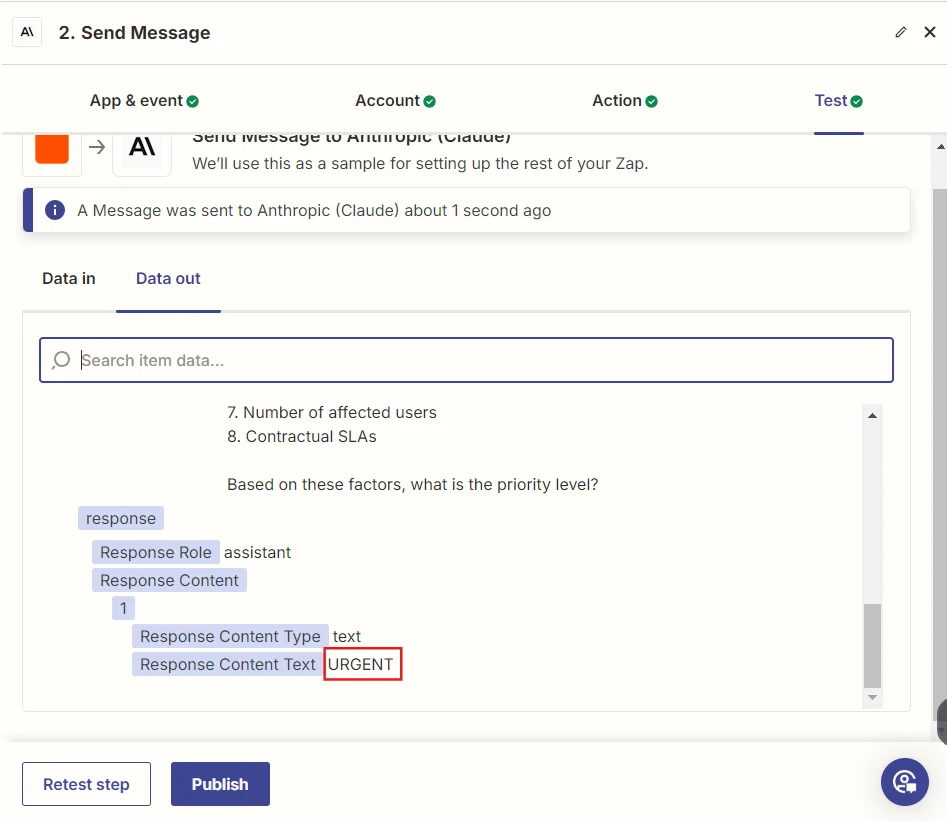Click the Publish button
This screenshot has width=947, height=821.
pyautogui.click(x=220, y=784)
